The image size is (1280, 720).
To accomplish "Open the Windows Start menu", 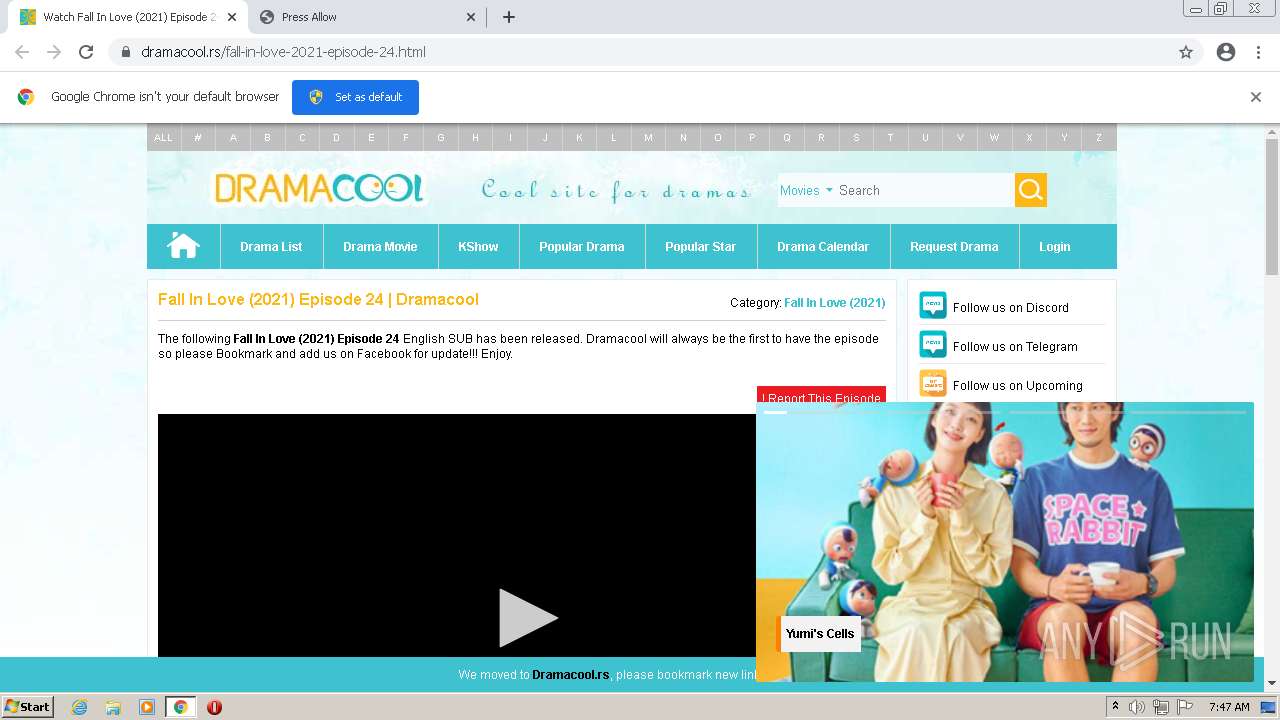I will 28,707.
